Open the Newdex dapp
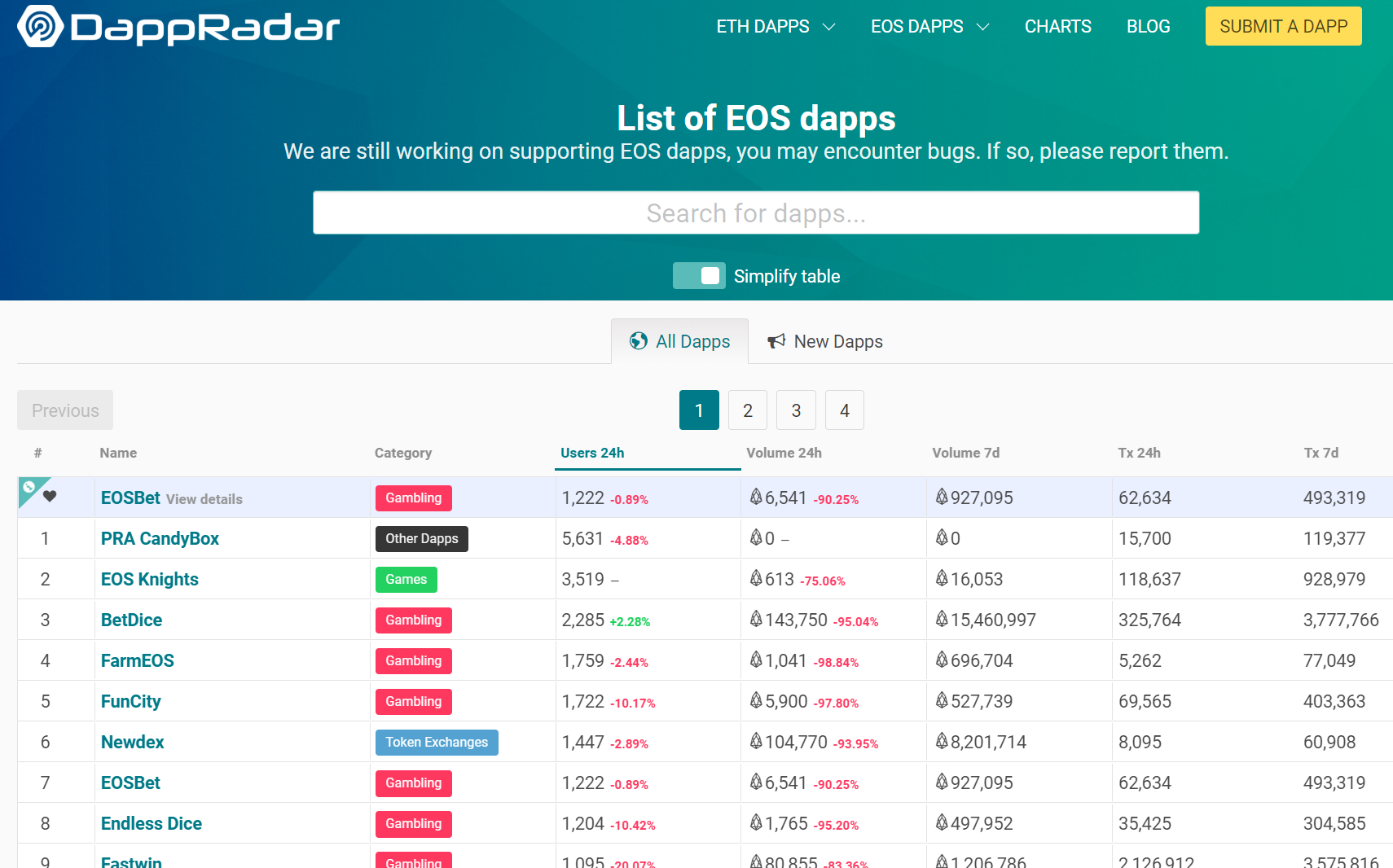 coord(132,742)
